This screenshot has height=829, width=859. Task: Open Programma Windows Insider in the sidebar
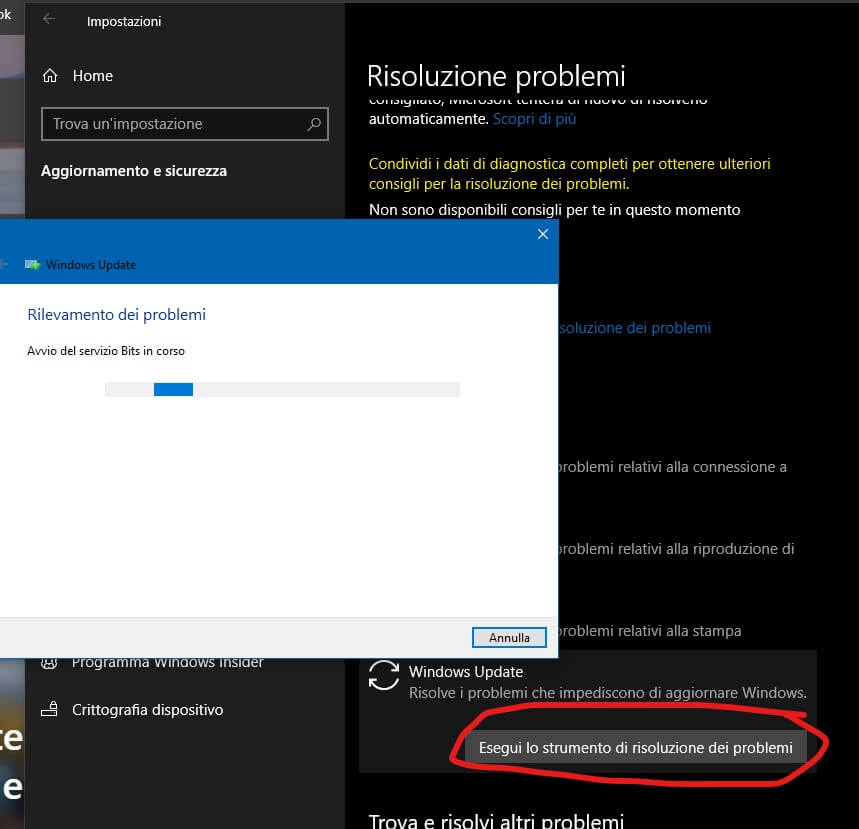point(167,662)
